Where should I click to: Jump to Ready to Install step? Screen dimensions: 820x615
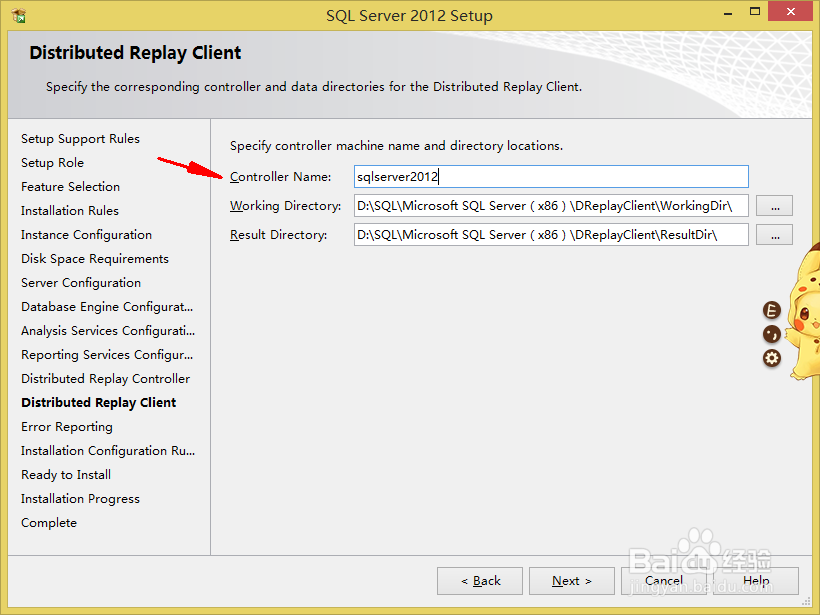pos(65,474)
